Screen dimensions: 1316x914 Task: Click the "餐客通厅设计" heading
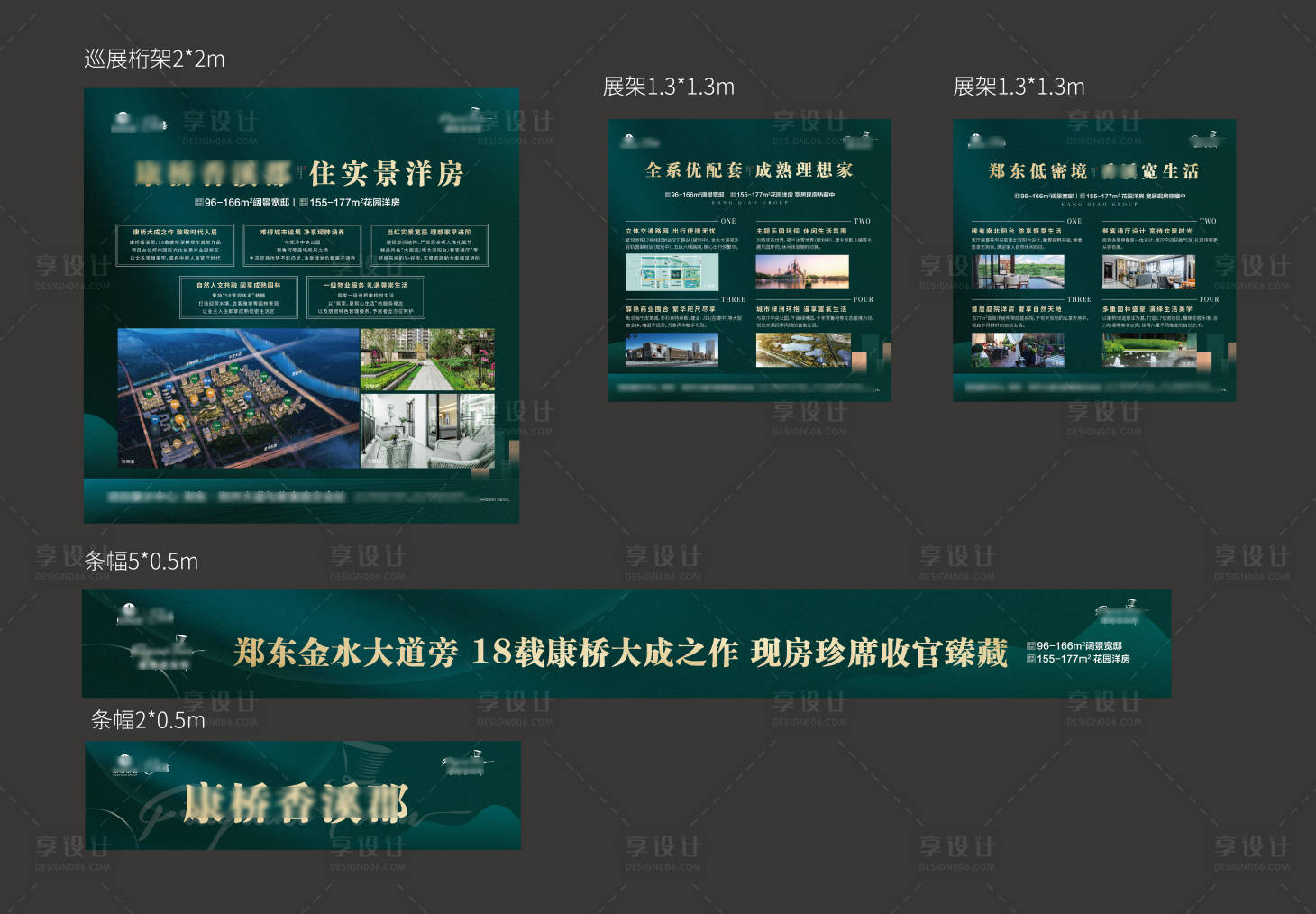(x=1123, y=232)
